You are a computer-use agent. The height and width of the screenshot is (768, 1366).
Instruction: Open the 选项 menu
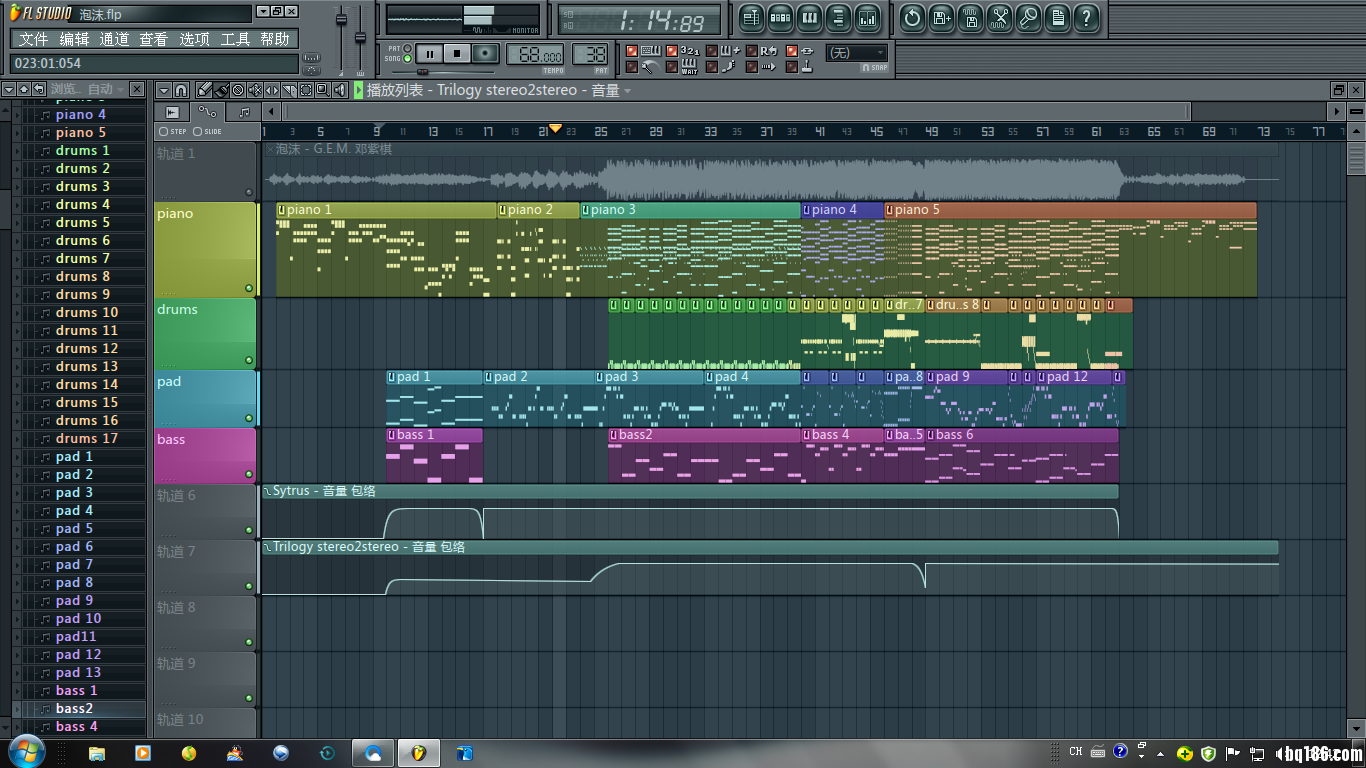[x=194, y=39]
